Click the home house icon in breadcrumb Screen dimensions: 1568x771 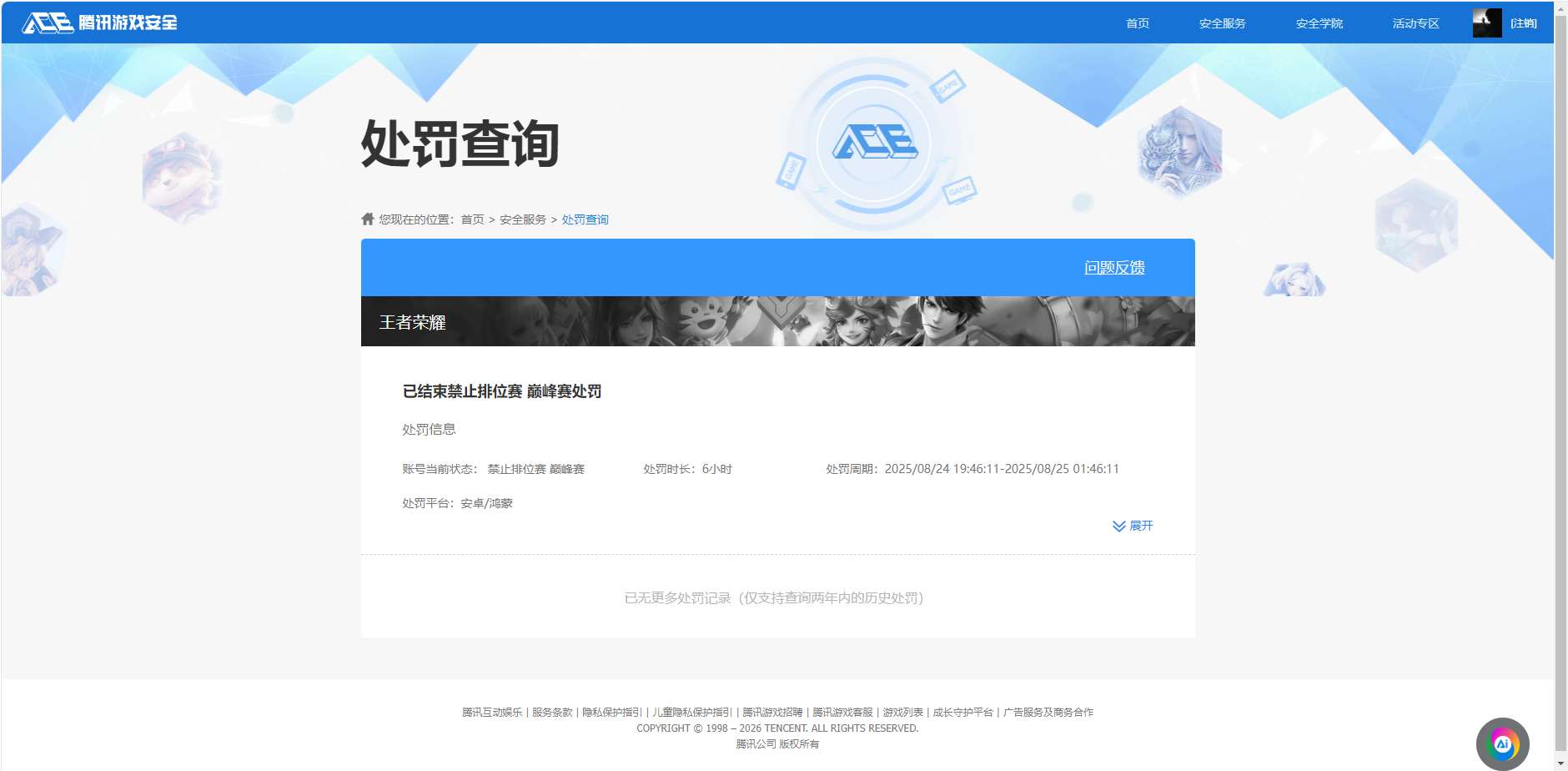(367, 218)
